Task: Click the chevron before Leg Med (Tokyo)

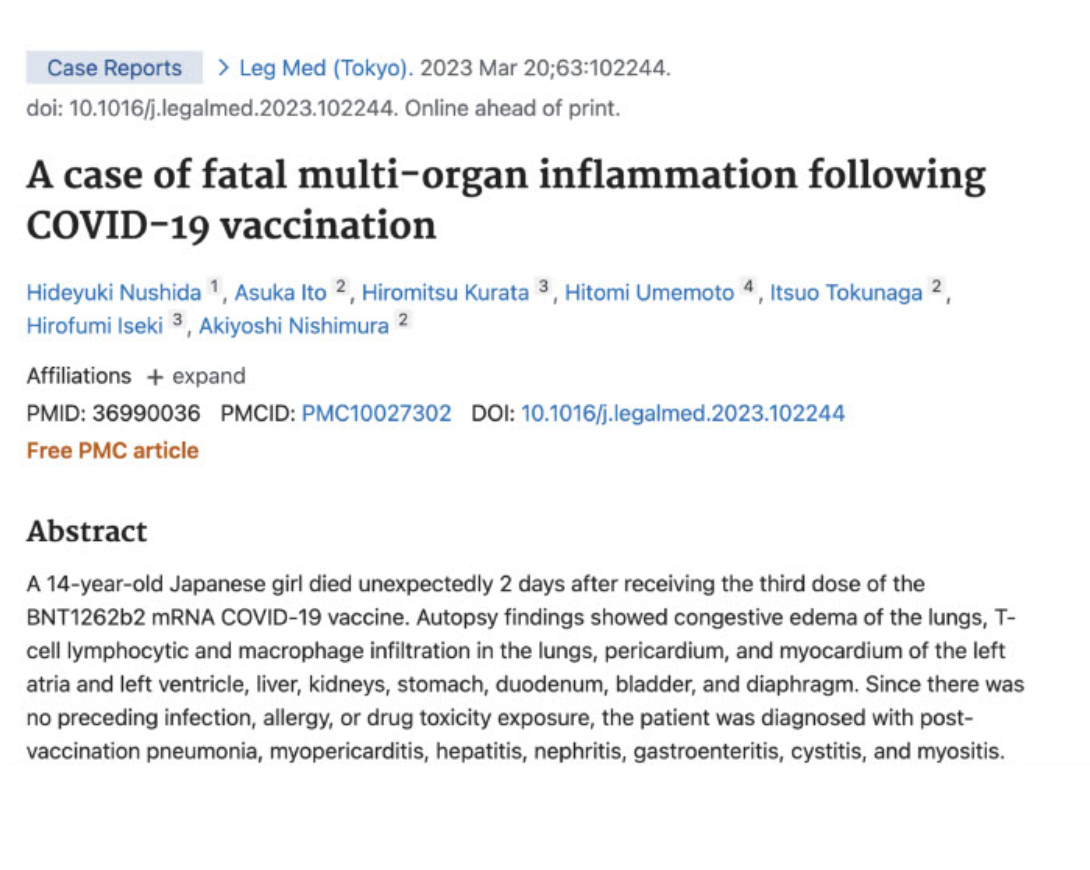Action: click(223, 67)
